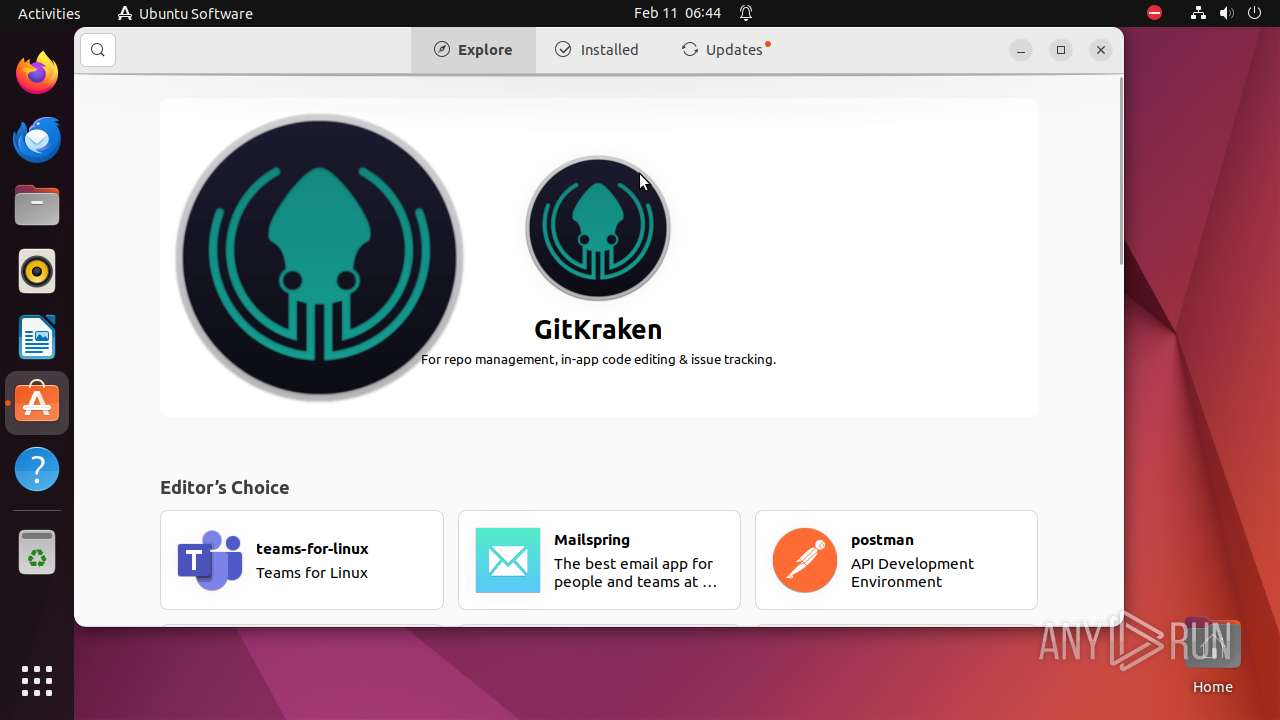Click the notification bell icon

tap(746, 13)
